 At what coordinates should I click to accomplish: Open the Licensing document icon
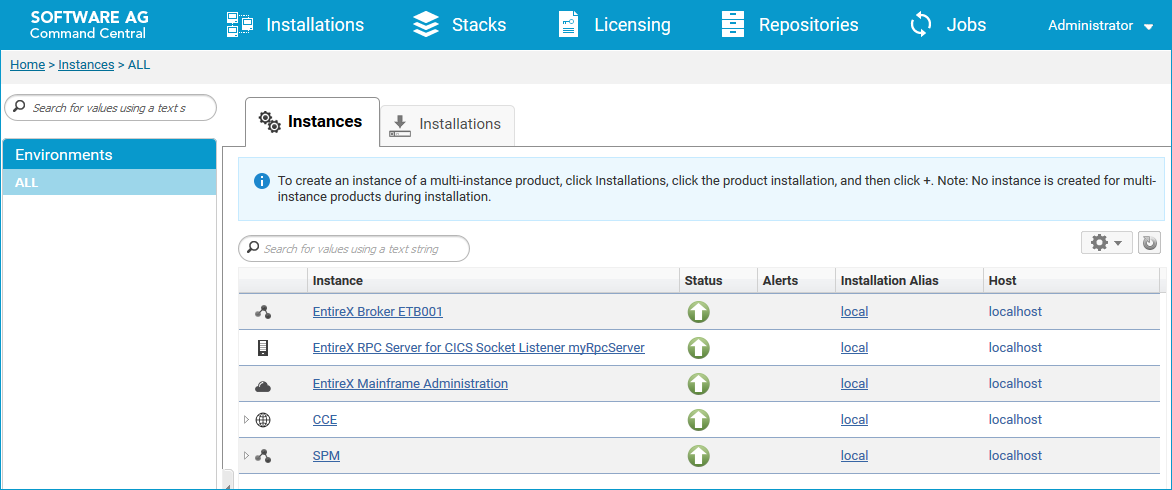coord(568,25)
